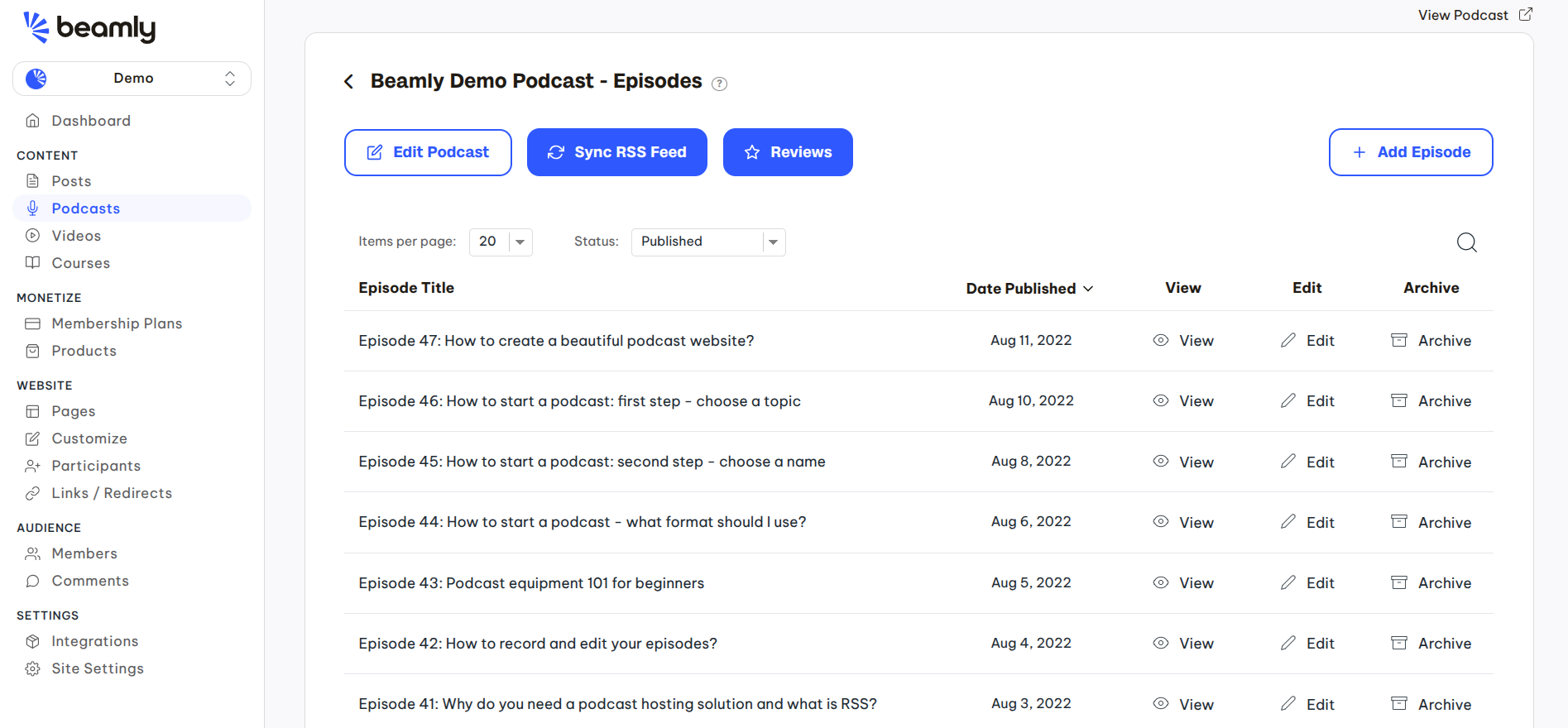
Task: Archive Episode 43
Action: [1431, 583]
